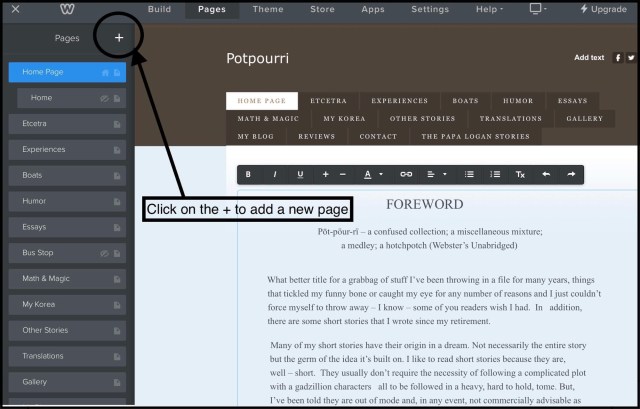Undo last edit with the undo arrow
640x409 pixels.
click(546, 174)
